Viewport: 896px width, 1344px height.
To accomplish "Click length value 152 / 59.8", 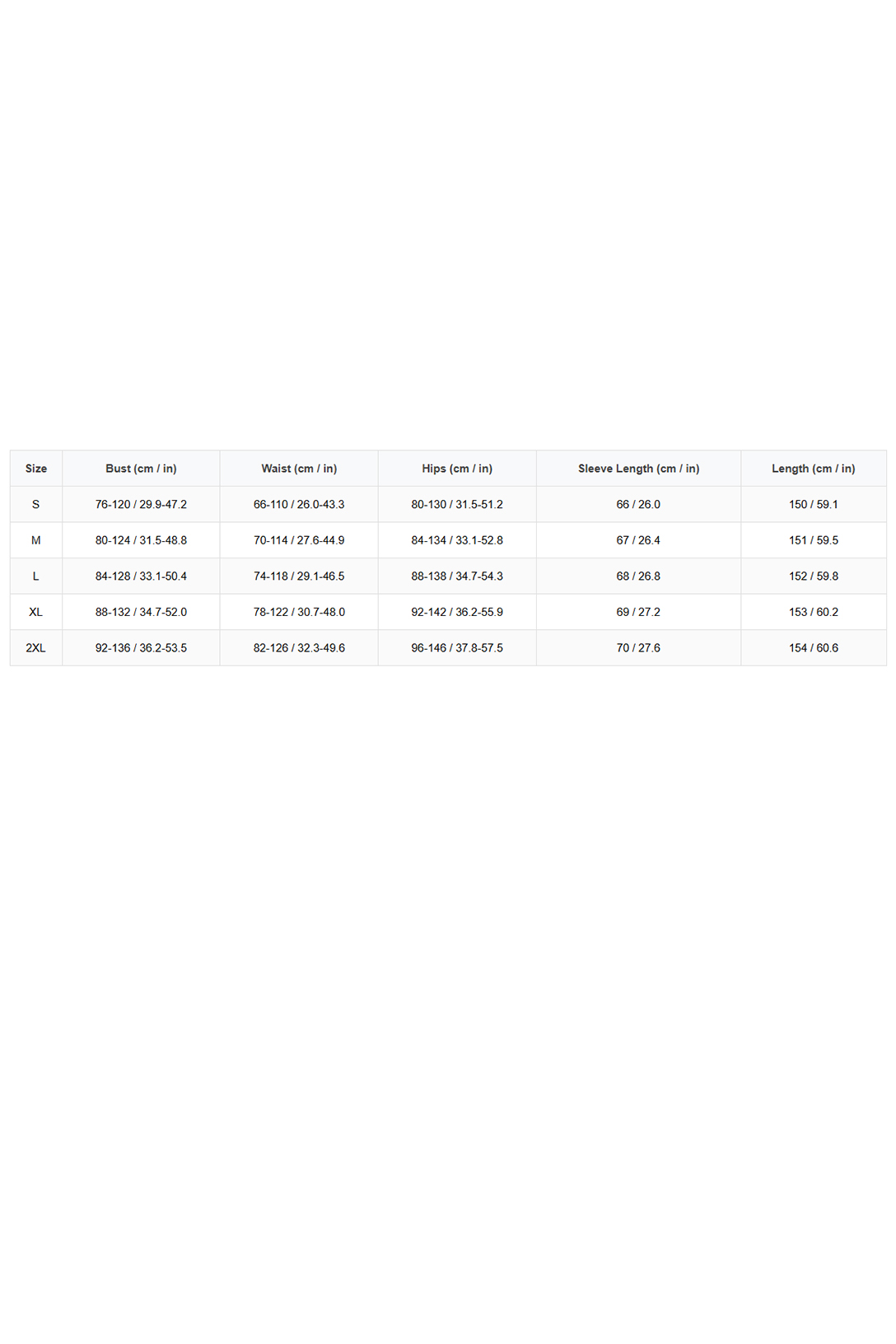I will (x=814, y=576).
